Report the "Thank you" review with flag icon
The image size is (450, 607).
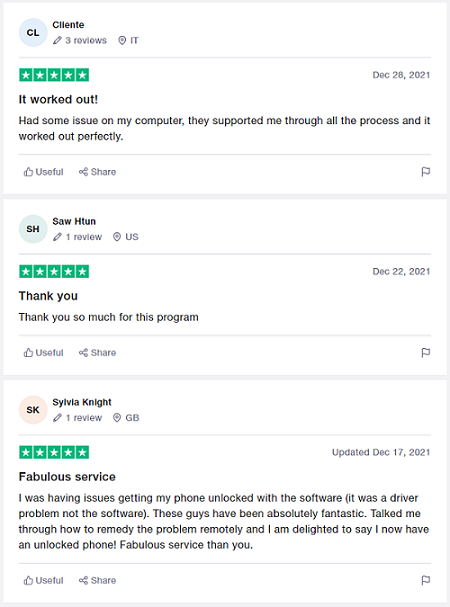(x=426, y=352)
